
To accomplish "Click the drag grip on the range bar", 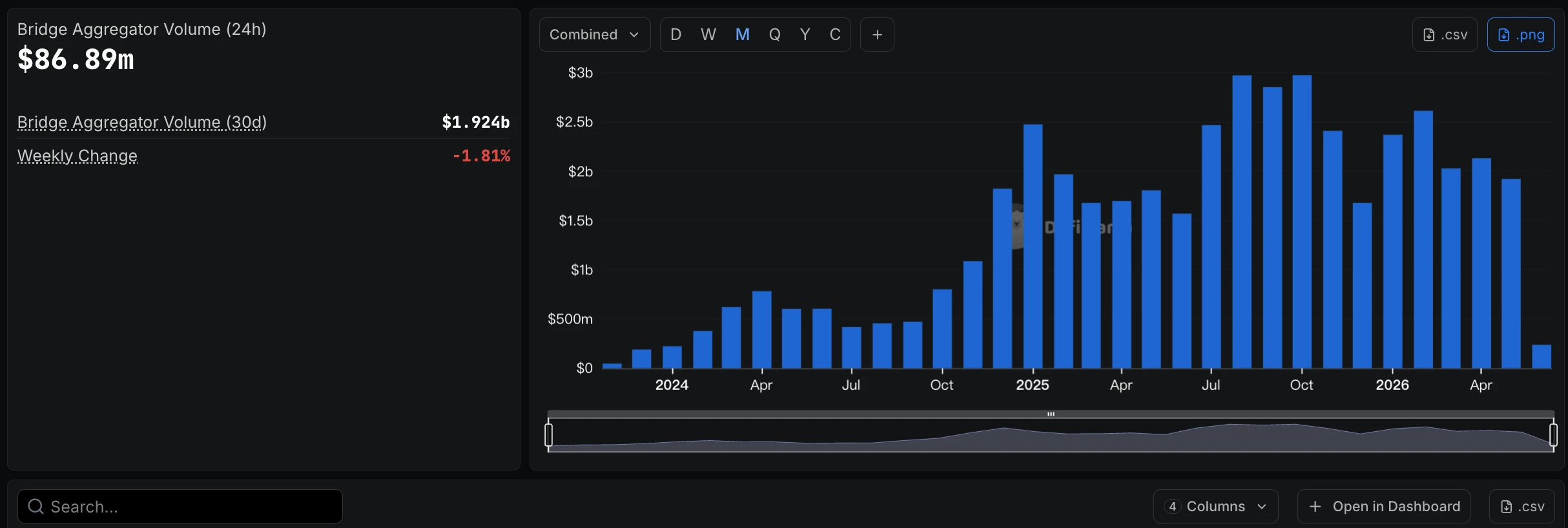I will (1051, 414).
